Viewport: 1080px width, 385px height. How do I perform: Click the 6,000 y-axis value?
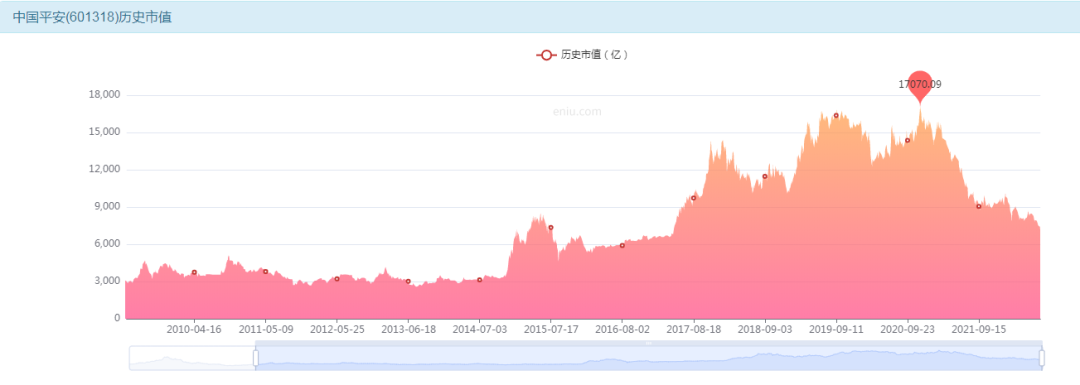coord(107,243)
